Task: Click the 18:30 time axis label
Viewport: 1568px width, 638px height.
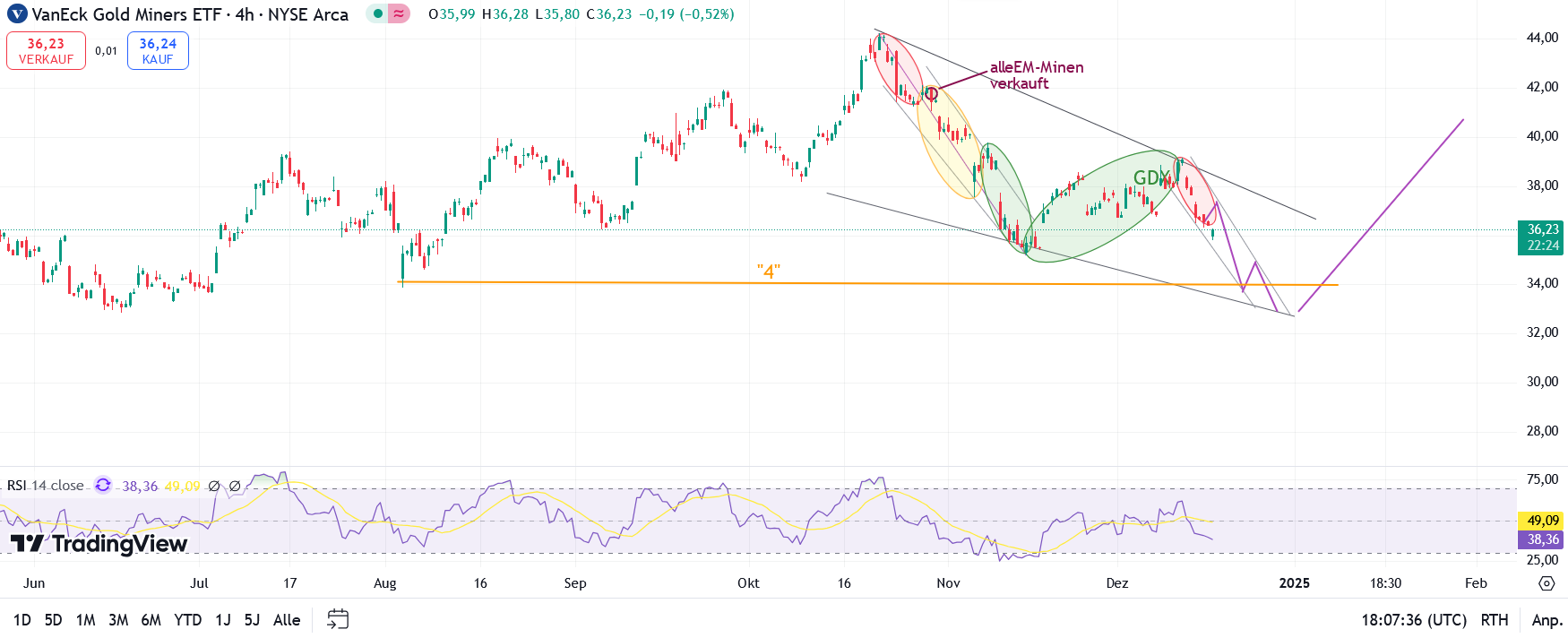Action: point(1385,583)
